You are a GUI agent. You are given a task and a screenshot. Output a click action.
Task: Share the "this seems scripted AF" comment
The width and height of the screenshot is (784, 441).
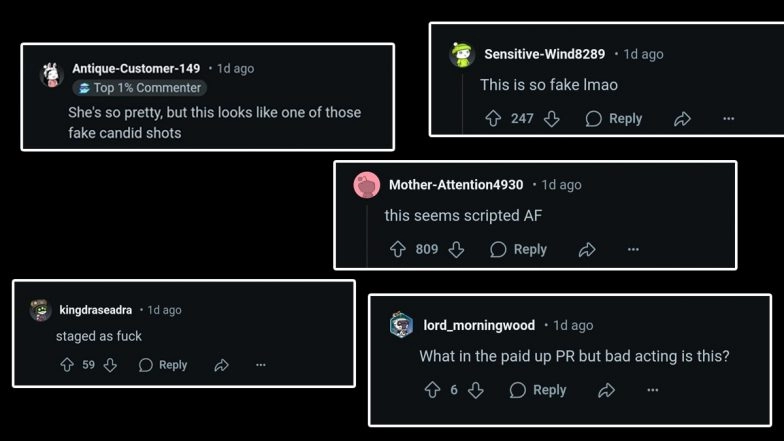coord(587,250)
